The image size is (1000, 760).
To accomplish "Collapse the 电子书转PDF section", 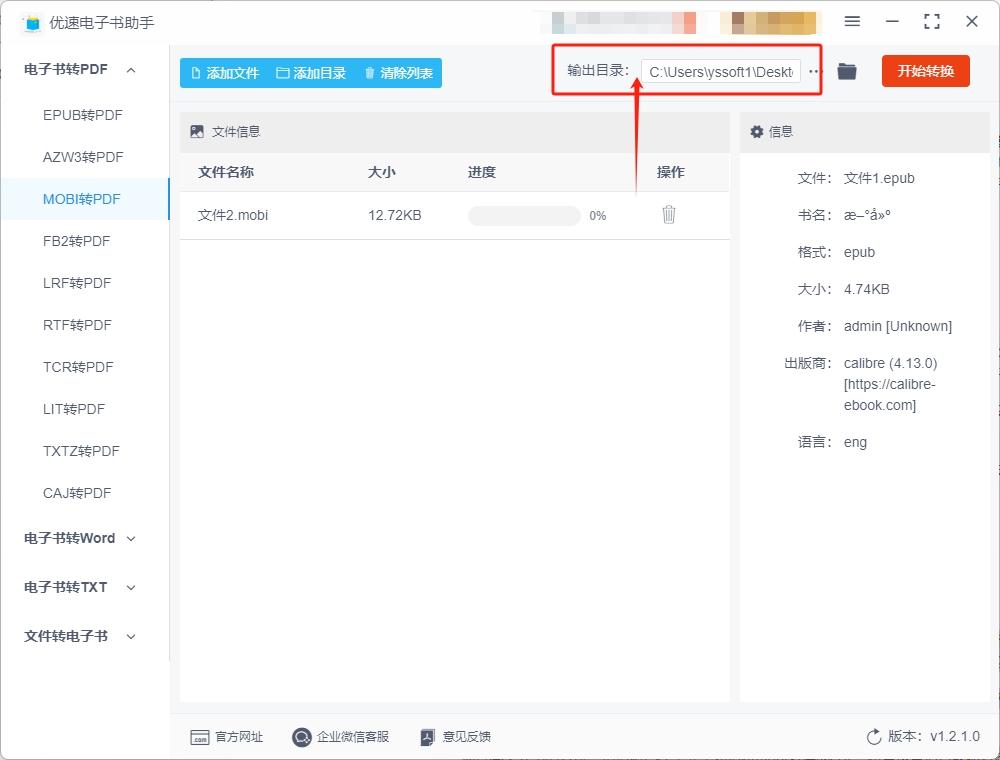I will 131,69.
